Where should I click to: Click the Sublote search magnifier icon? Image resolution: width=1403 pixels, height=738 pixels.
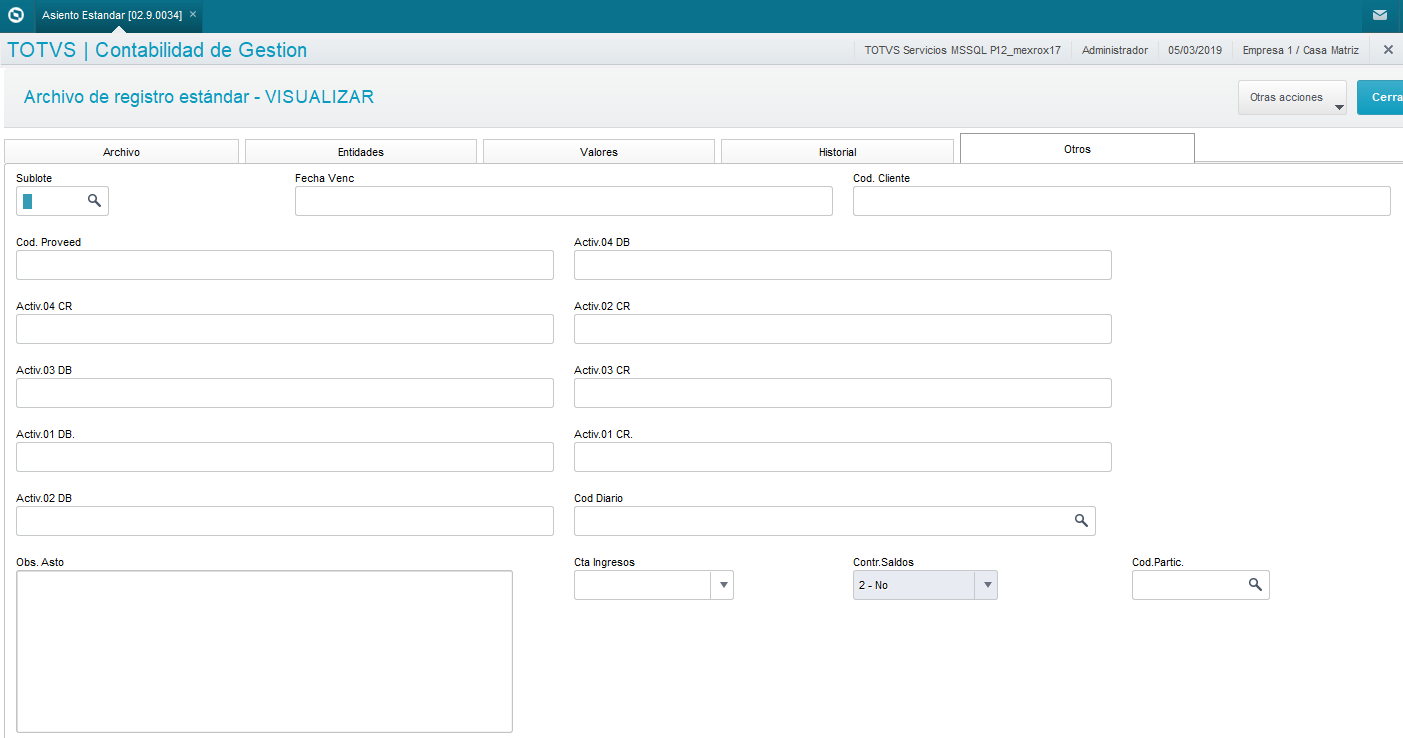[94, 201]
